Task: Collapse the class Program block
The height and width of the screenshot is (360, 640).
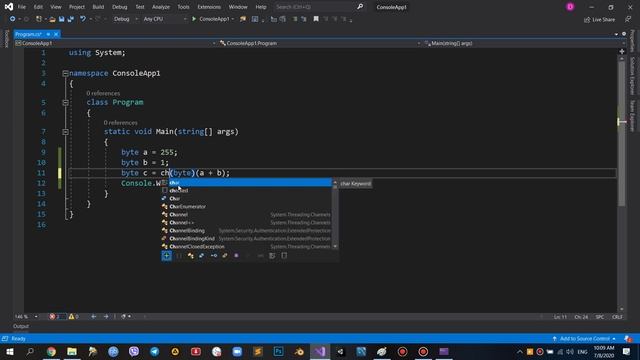Action: point(65,102)
